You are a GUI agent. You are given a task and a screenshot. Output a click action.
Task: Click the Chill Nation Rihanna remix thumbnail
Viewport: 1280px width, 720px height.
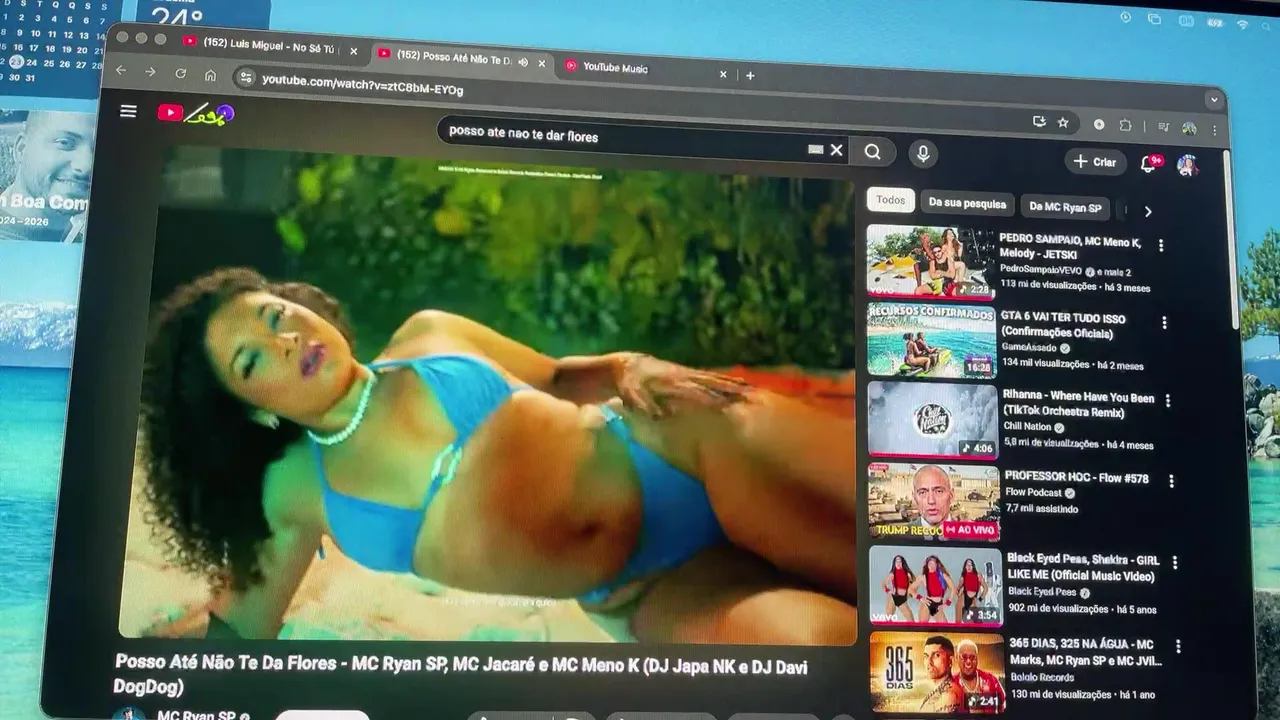pyautogui.click(x=933, y=419)
